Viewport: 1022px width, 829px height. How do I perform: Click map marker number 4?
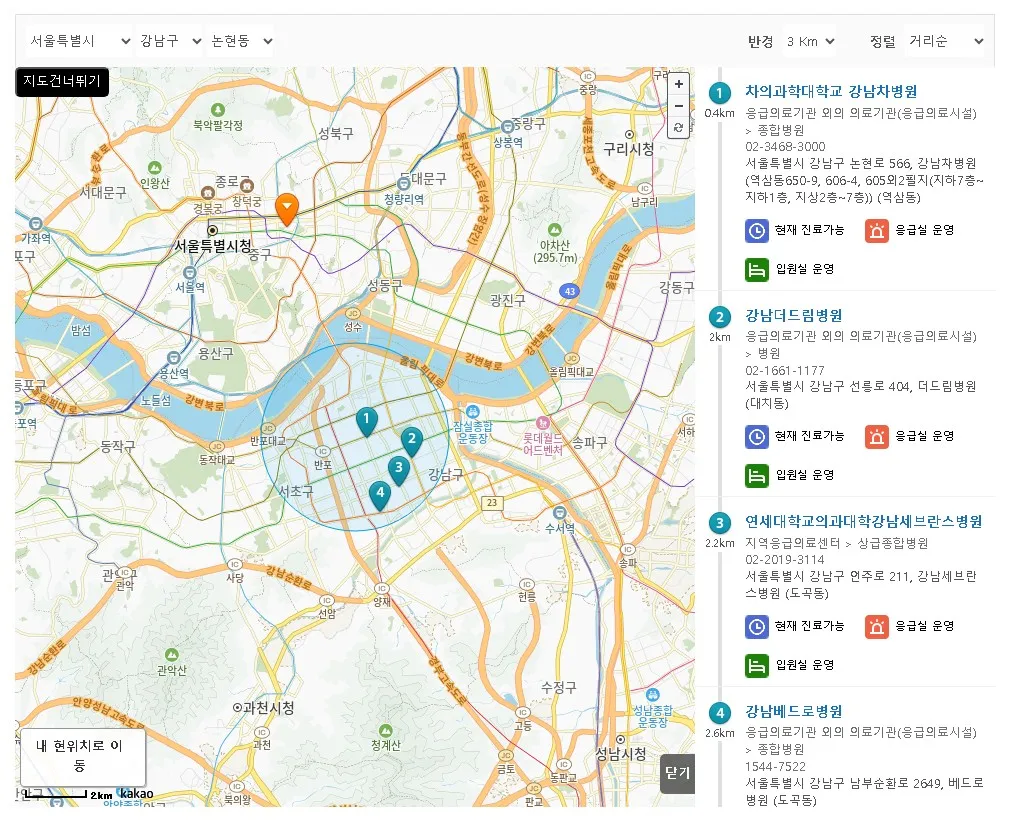[380, 495]
